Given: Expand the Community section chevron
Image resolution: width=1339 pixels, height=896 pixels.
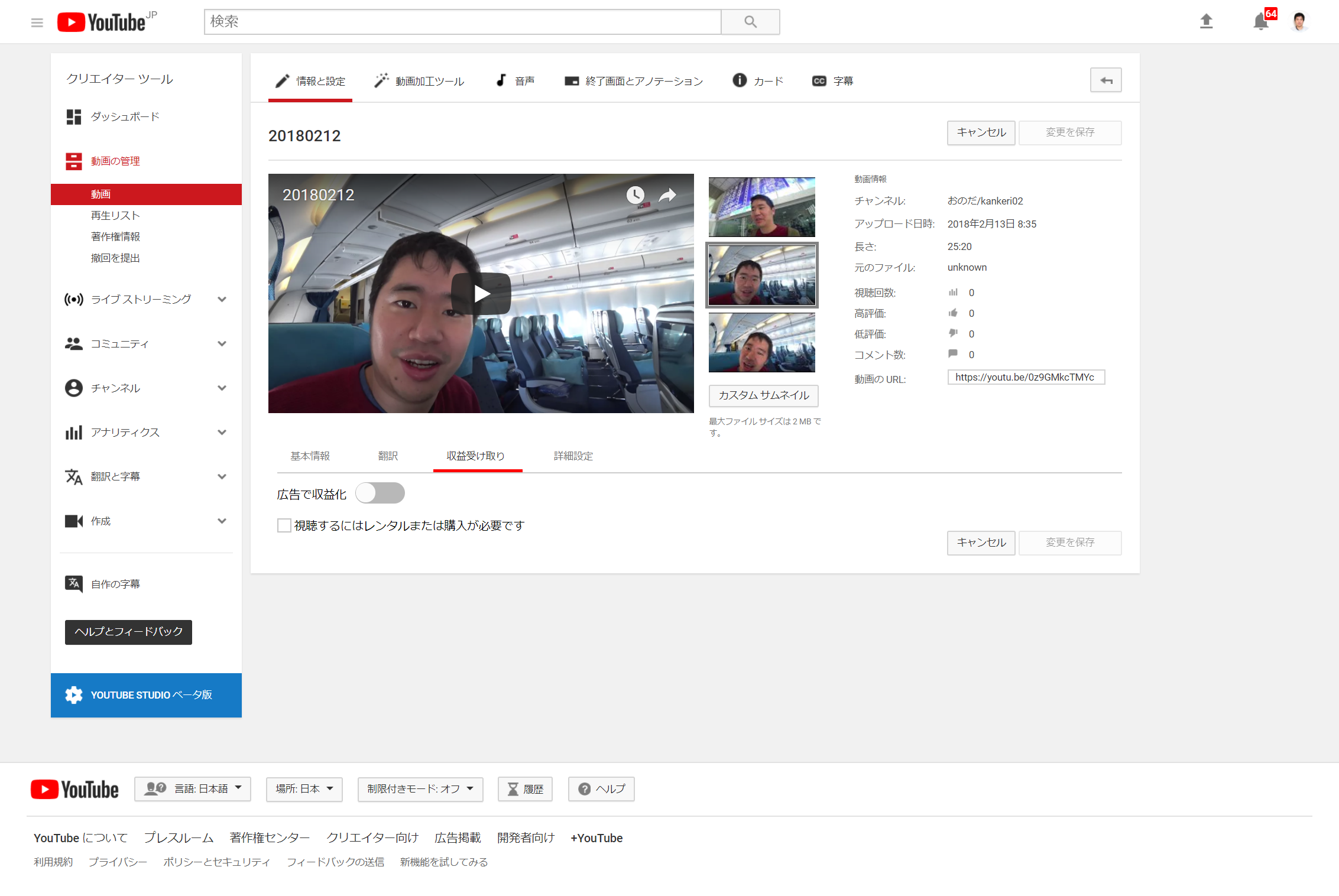Looking at the screenshot, I should point(222,343).
